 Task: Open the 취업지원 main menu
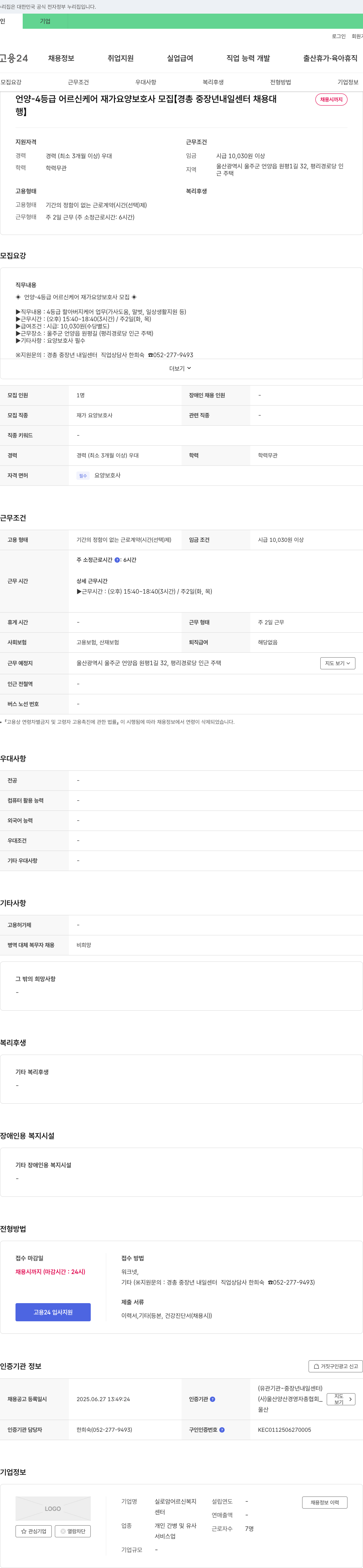coord(120,58)
